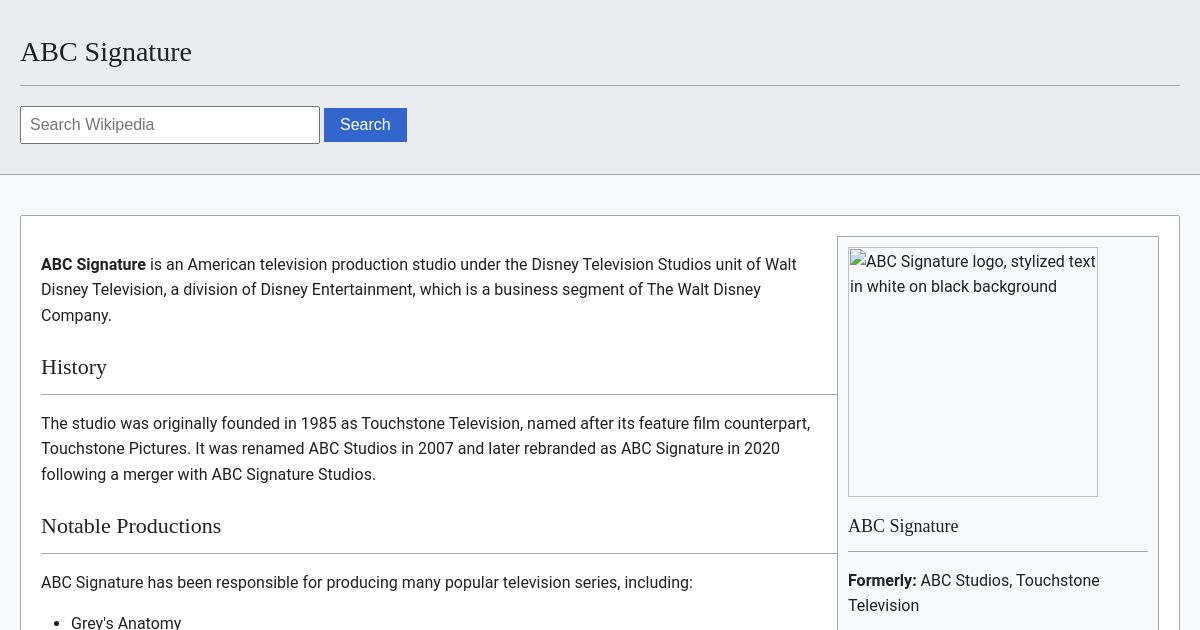Click 'ABC Signature Studios.' ending History paragraph
1200x630 pixels.
pyautogui.click(x=293, y=475)
